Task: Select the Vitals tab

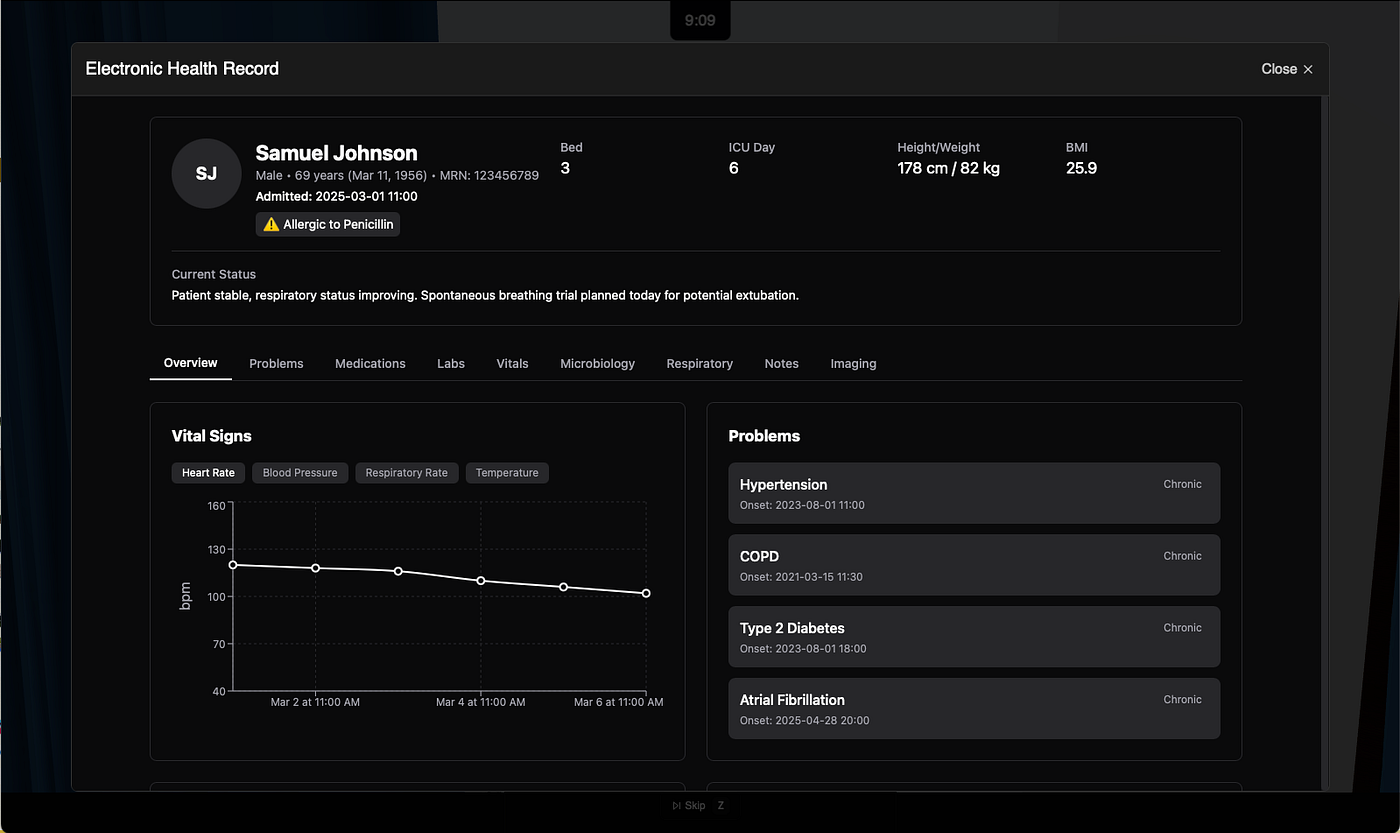Action: click(512, 364)
